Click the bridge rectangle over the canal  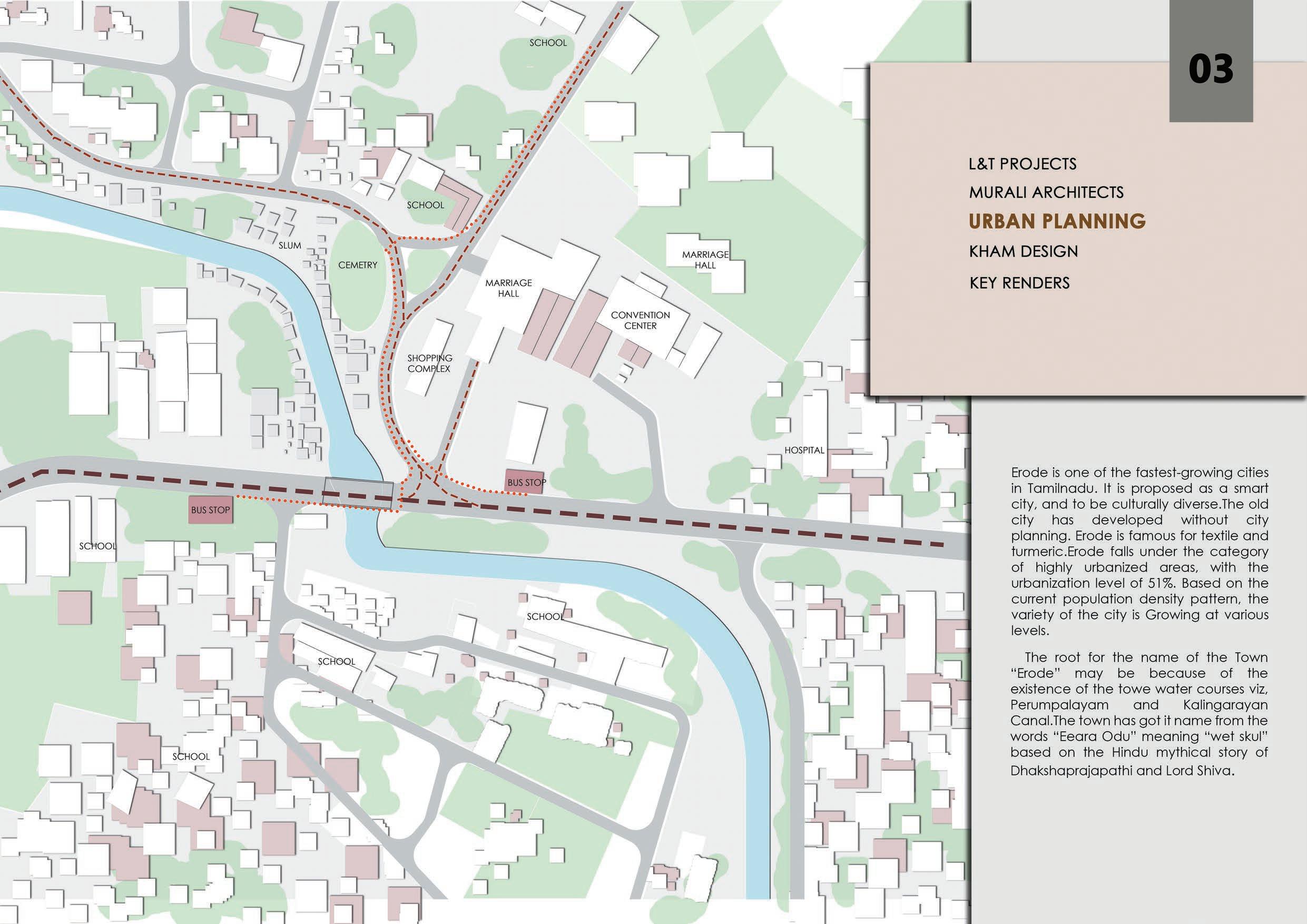tap(358, 493)
